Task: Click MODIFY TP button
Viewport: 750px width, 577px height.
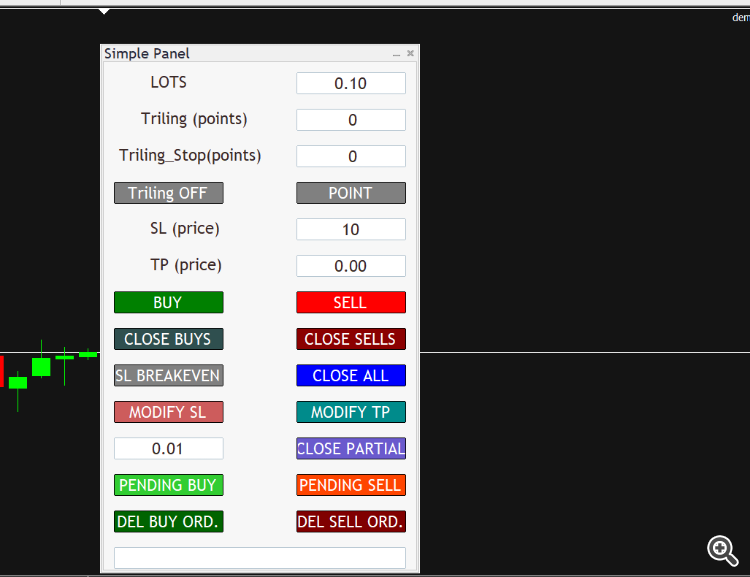Action: pos(351,412)
